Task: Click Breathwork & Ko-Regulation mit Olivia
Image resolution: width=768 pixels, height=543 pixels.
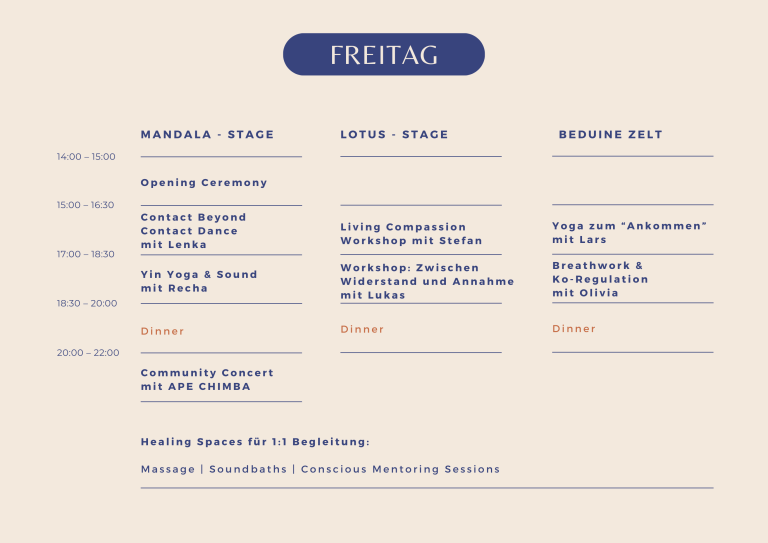Action: (600, 279)
